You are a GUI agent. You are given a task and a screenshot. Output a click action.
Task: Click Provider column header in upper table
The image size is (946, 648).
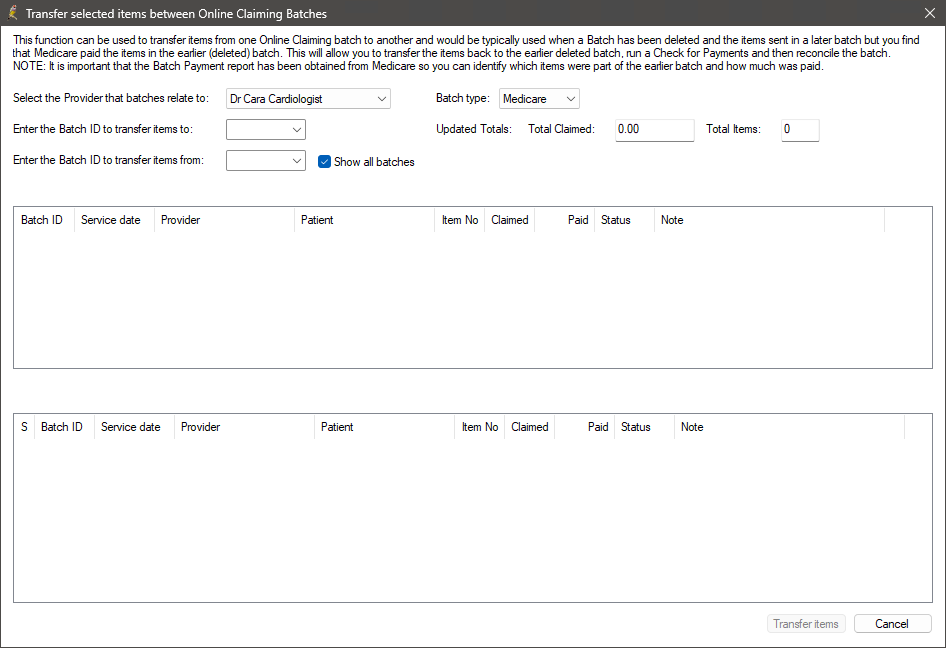point(224,220)
